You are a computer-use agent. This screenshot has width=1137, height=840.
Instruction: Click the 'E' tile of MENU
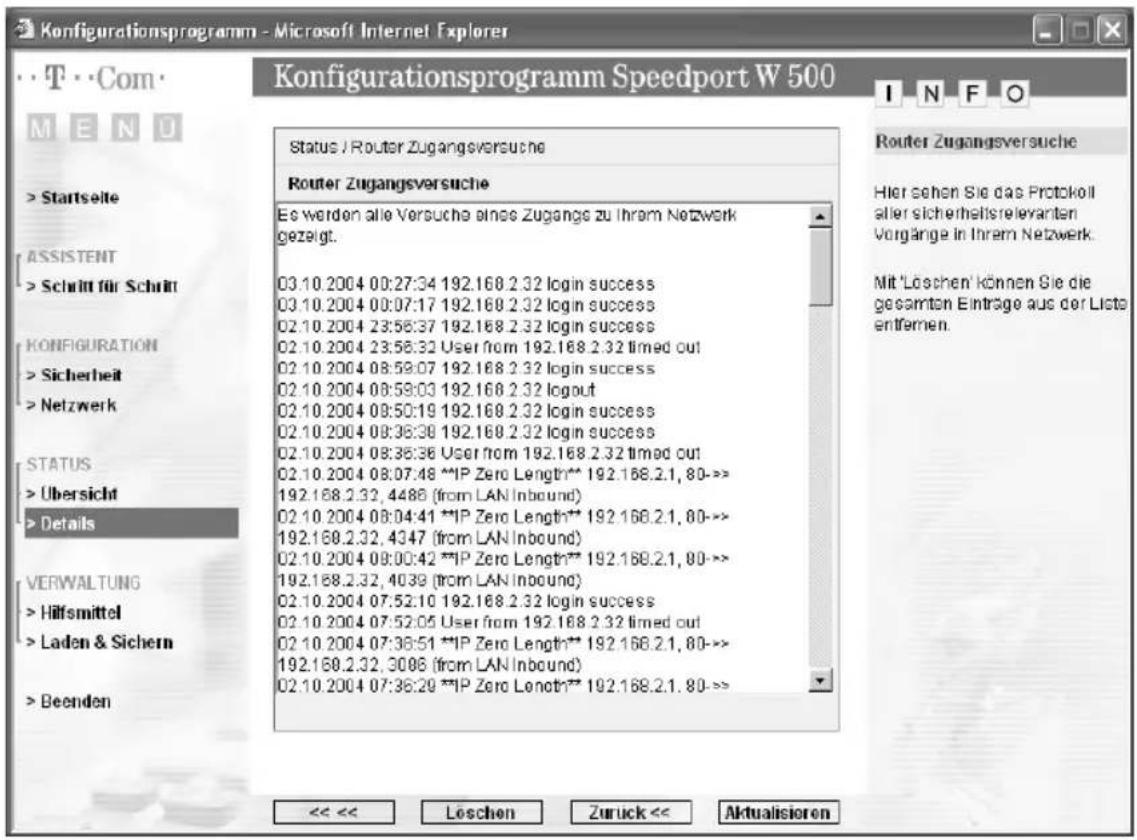click(83, 128)
